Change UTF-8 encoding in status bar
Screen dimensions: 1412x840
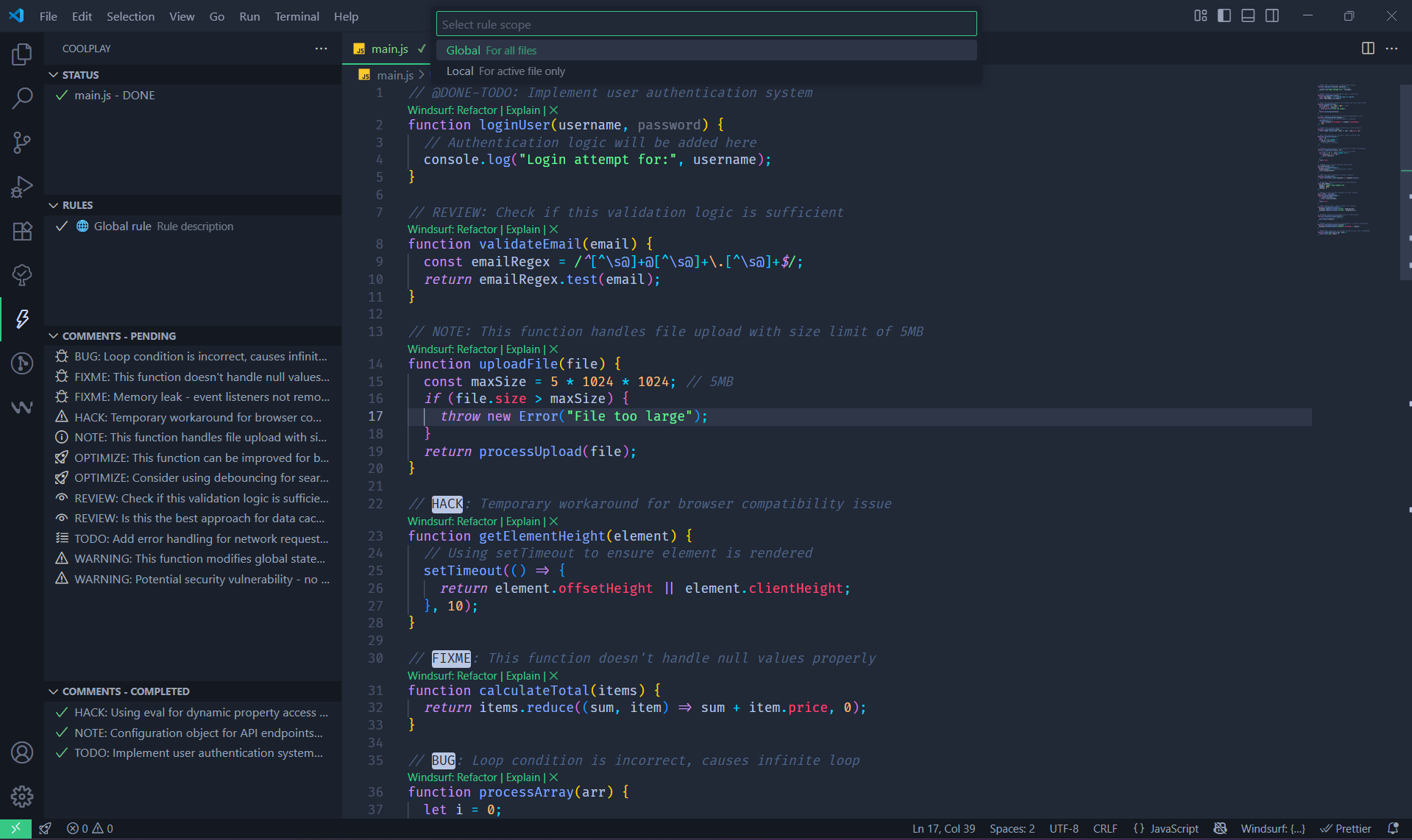(1063, 828)
